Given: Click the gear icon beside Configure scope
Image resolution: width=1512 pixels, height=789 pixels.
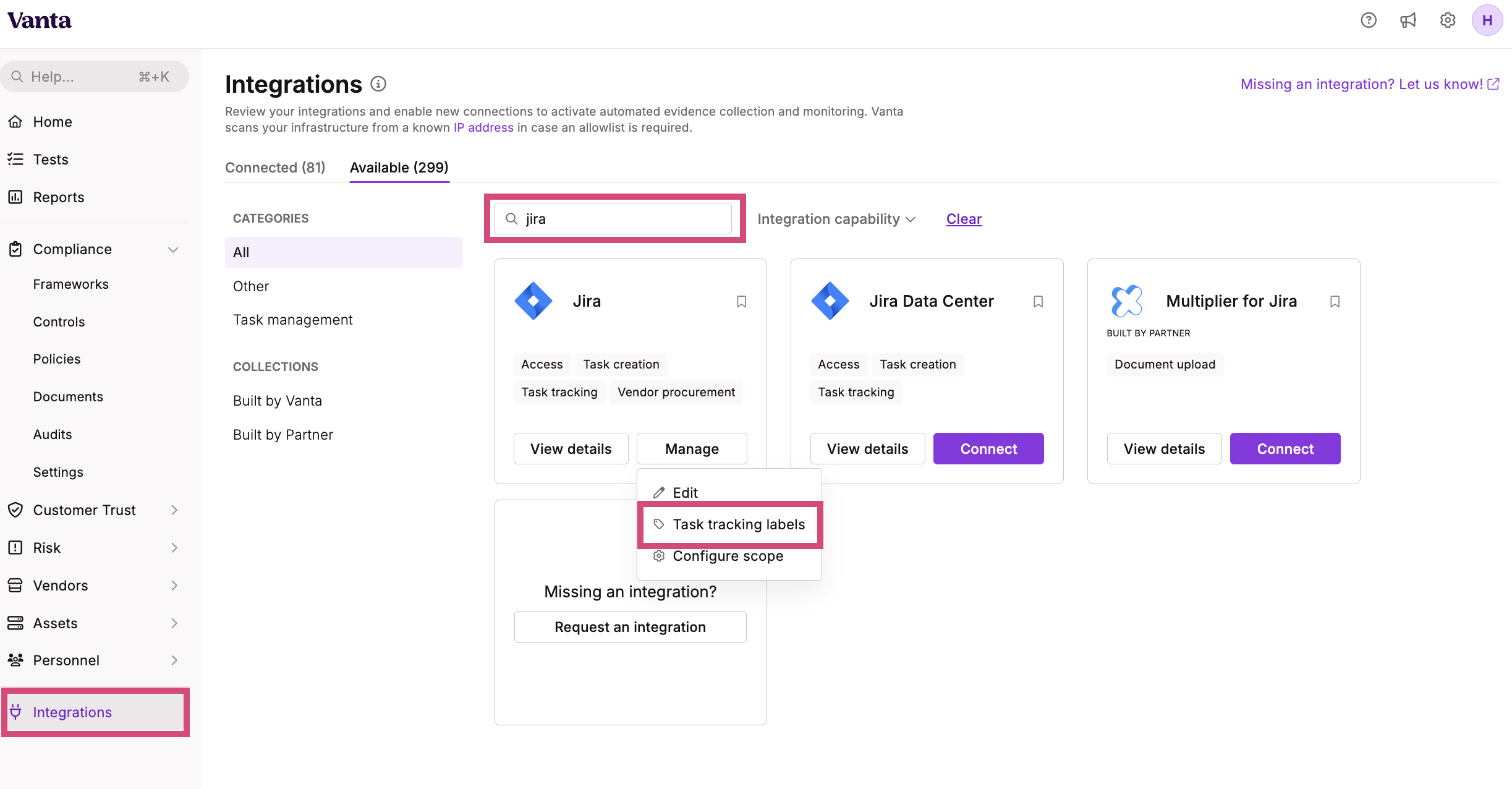Looking at the screenshot, I should click(659, 556).
